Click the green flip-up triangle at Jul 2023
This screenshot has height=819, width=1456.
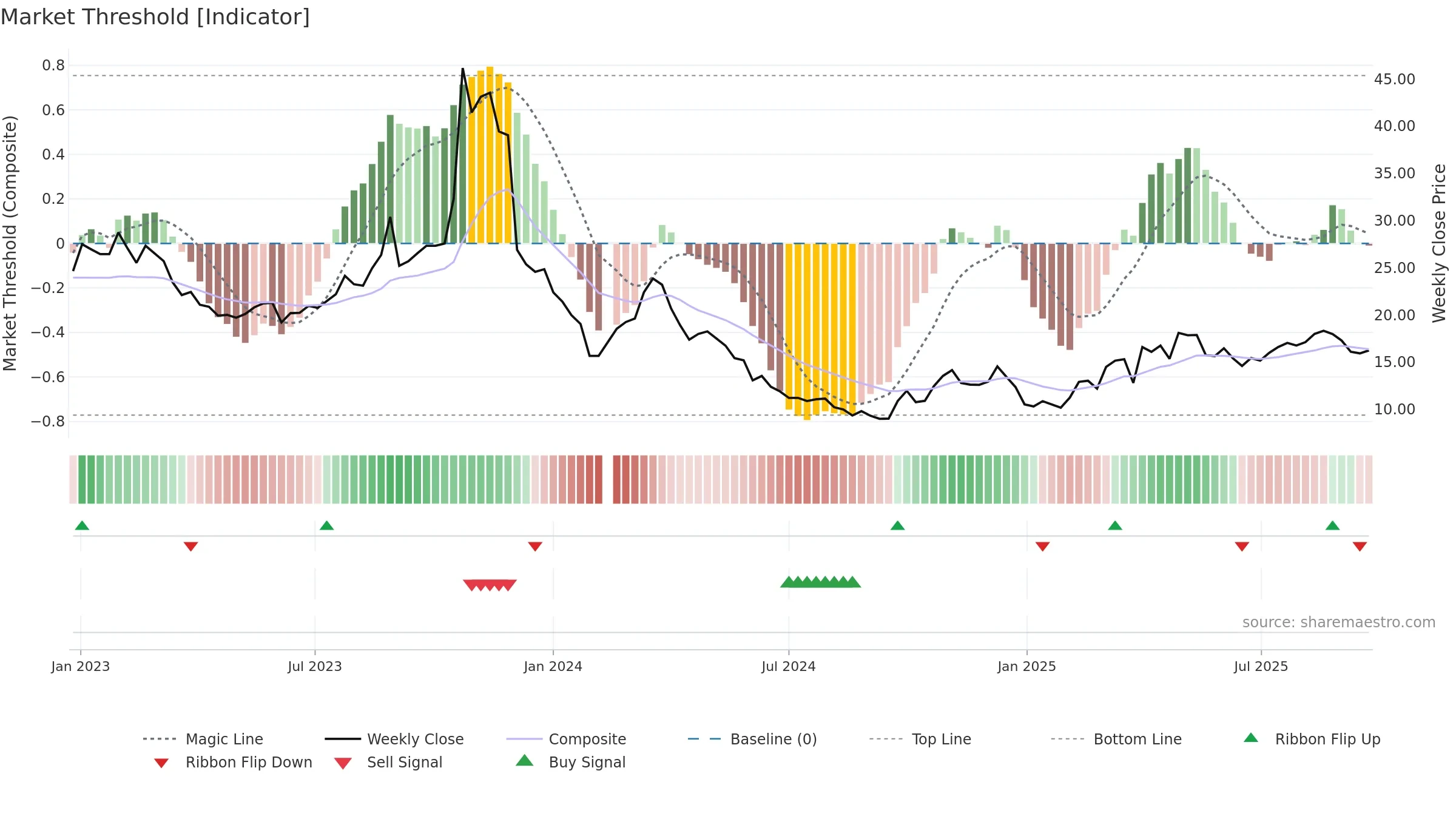click(326, 525)
